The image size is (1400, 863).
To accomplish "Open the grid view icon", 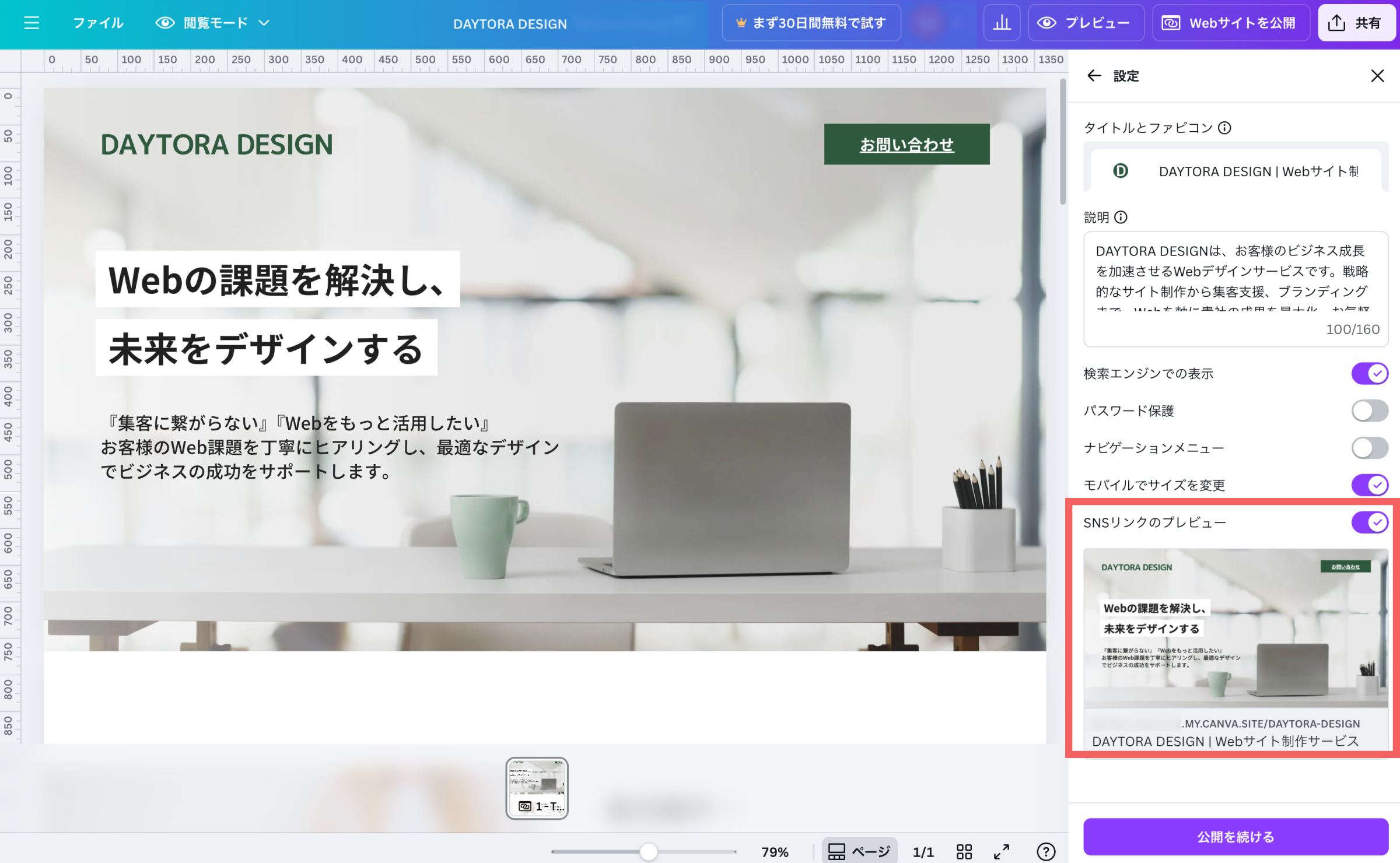I will (x=964, y=852).
